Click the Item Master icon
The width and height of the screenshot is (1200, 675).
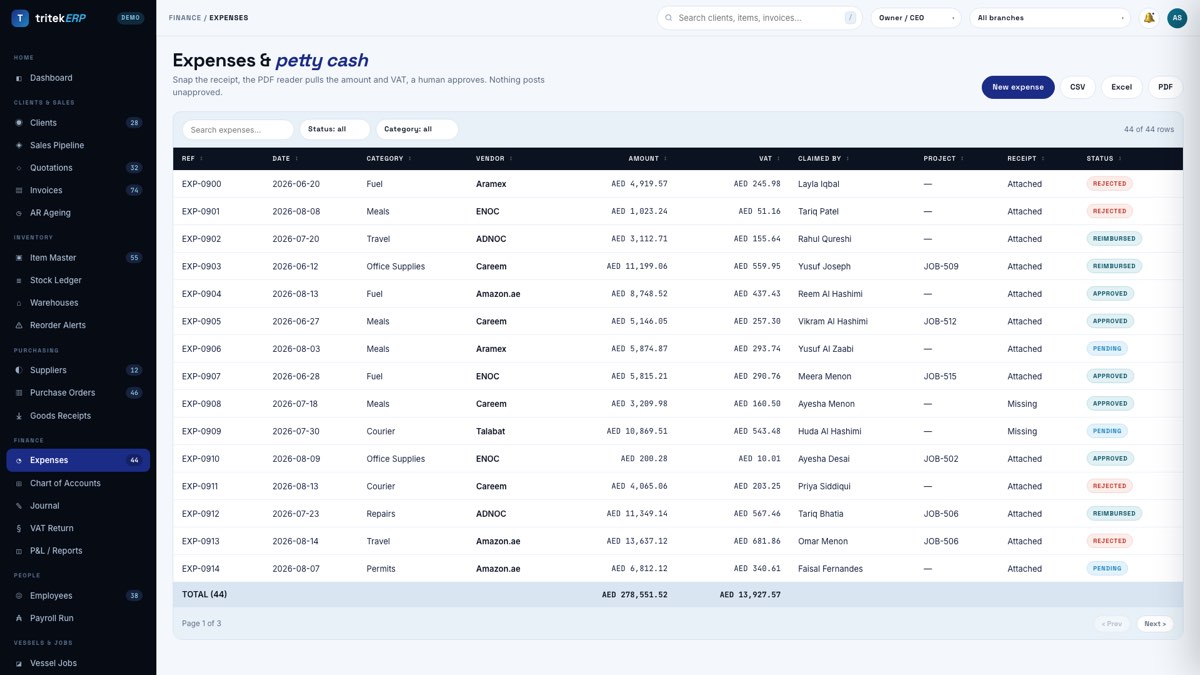click(19, 258)
